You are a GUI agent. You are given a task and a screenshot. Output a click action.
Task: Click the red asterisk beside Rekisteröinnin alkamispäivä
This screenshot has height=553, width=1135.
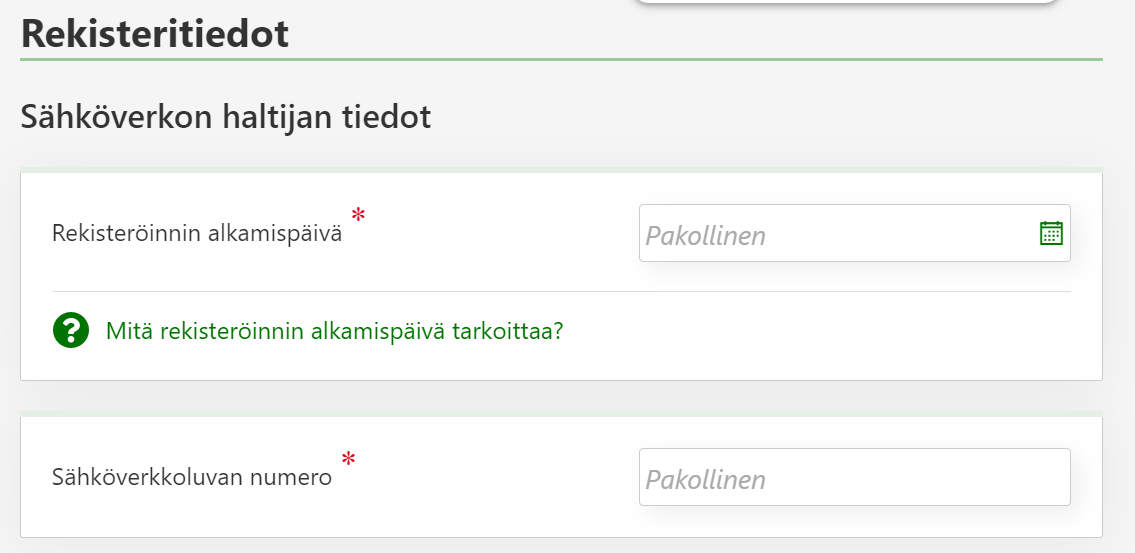[x=358, y=215]
